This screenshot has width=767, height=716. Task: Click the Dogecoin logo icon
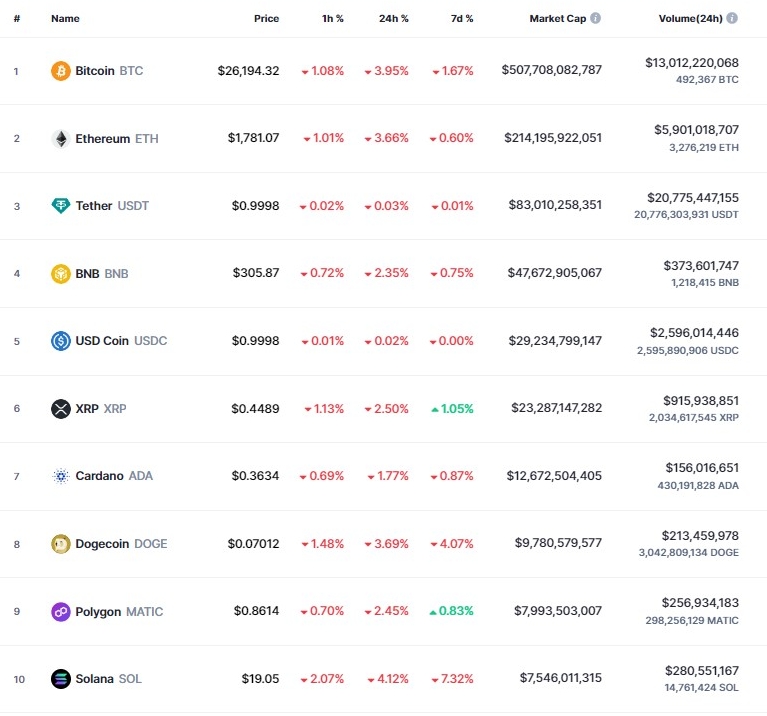coord(61,544)
